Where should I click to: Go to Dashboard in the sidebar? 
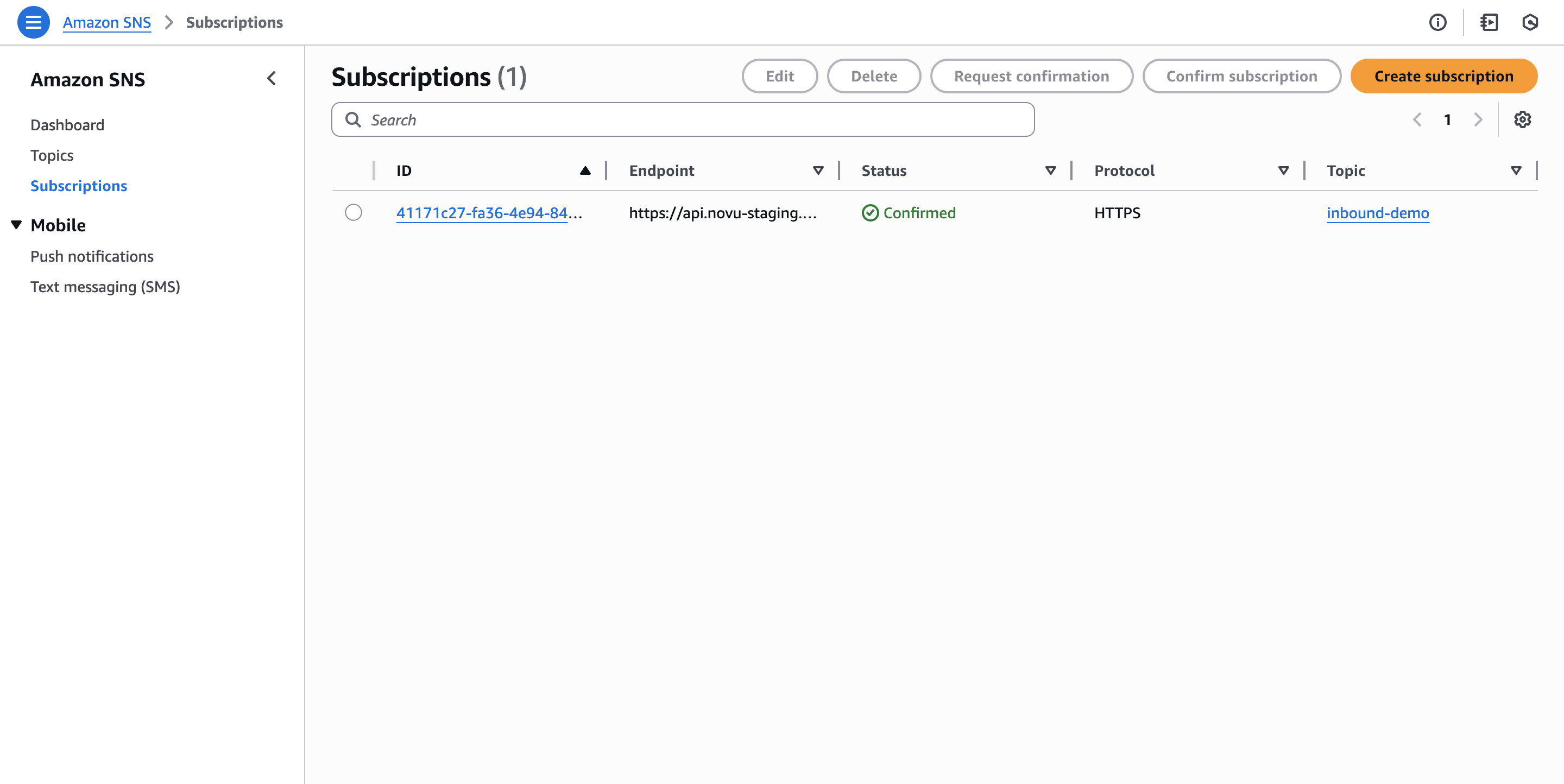pos(67,125)
